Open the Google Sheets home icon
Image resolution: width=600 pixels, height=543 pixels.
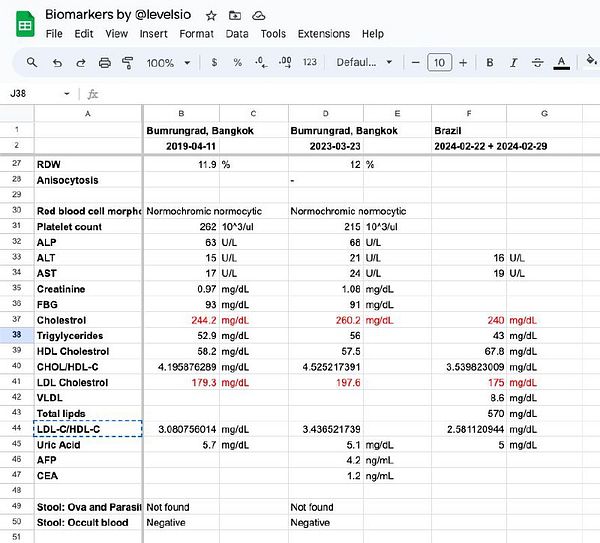point(25,24)
